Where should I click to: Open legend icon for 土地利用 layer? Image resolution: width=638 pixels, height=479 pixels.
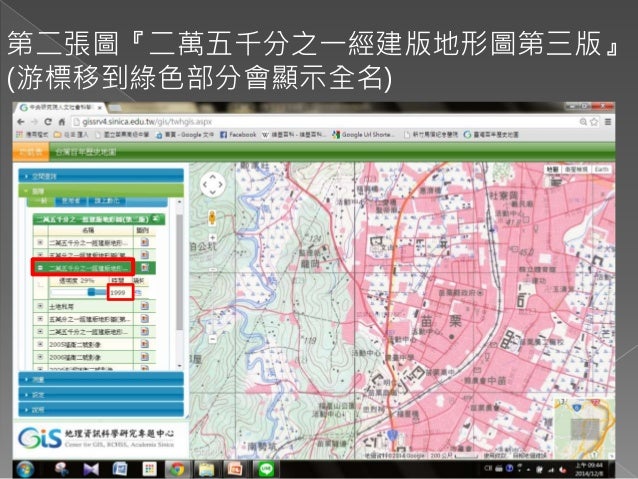144,306
